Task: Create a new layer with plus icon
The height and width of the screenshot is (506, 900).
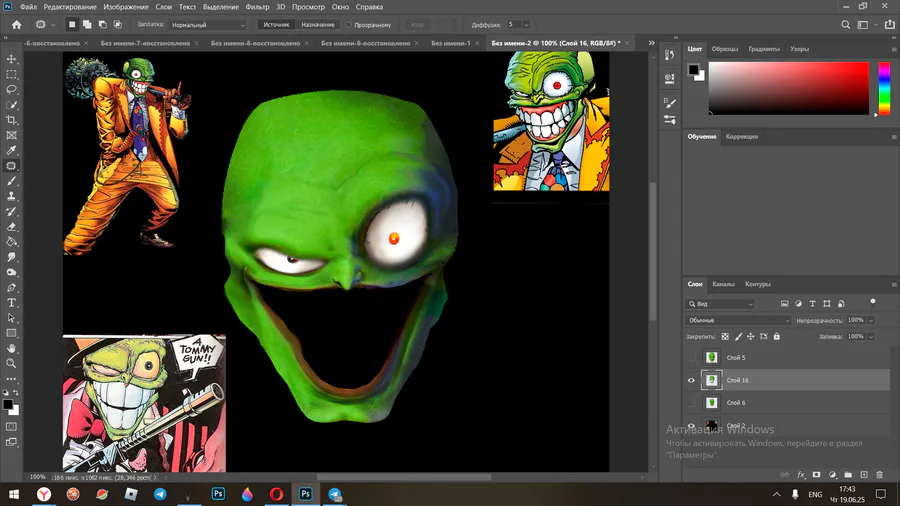Action: point(864,474)
